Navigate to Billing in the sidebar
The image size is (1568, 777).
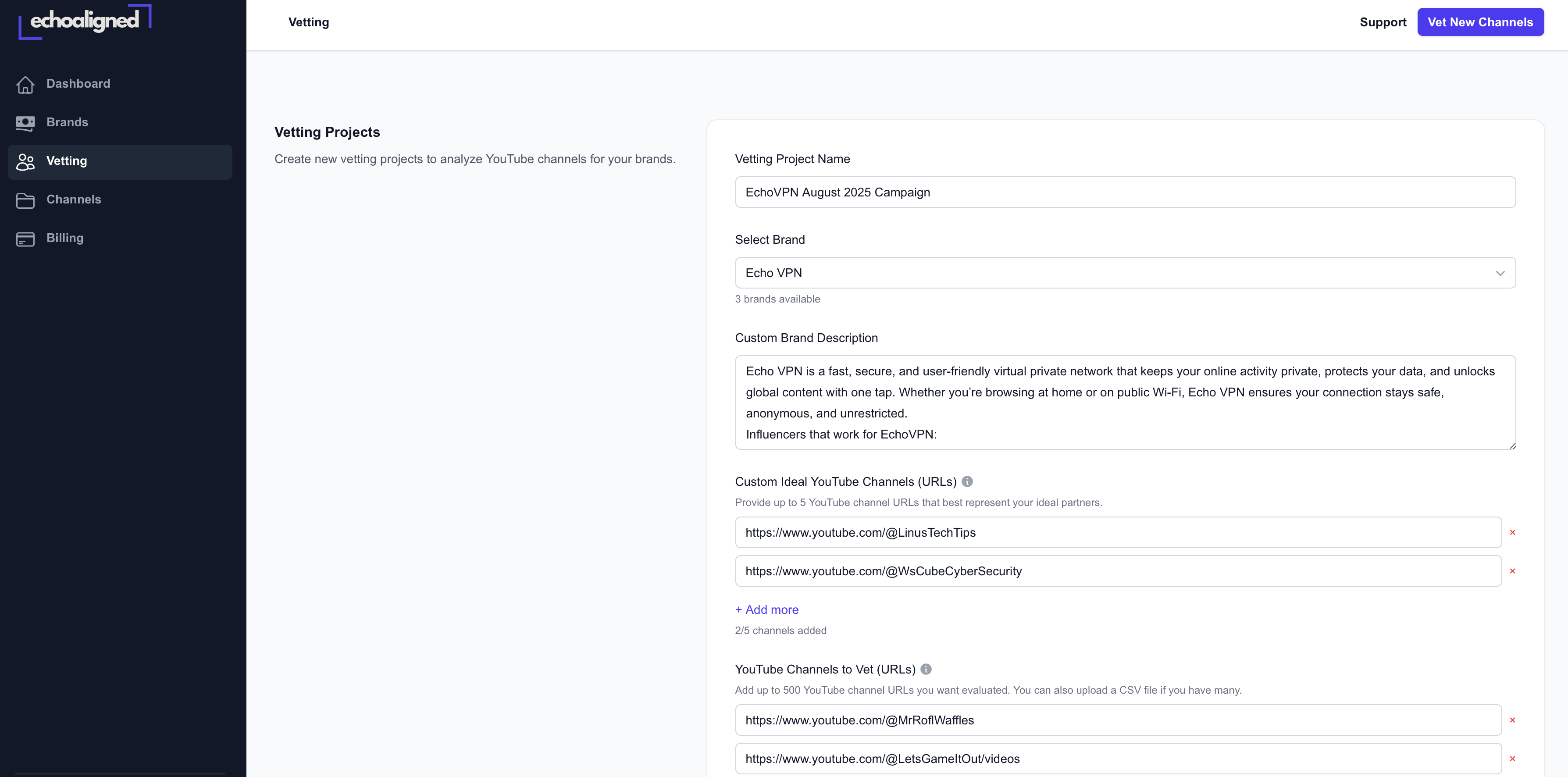(x=120, y=238)
